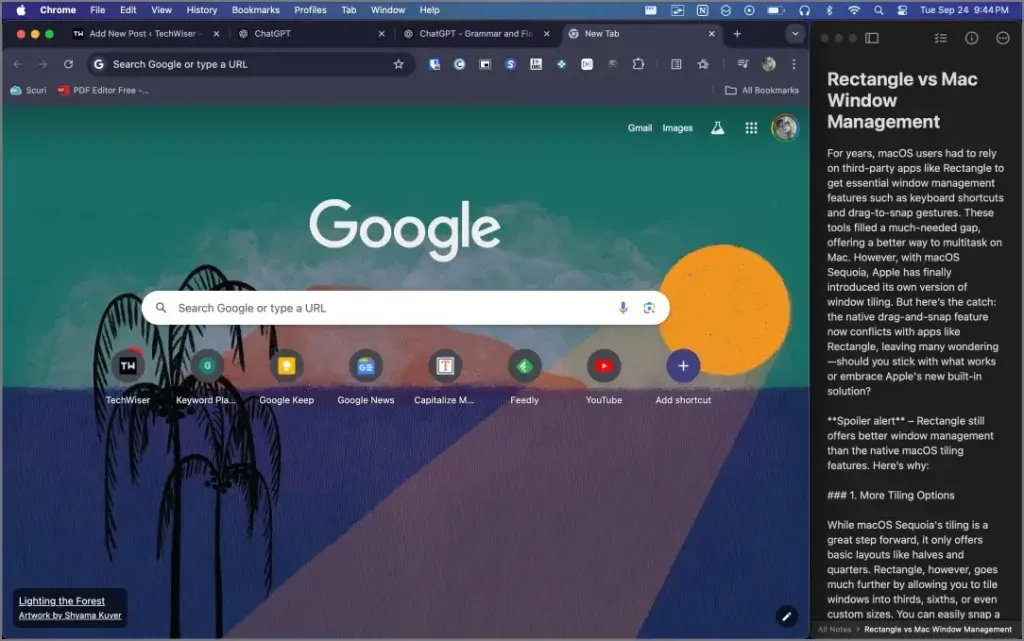
Task: Open macOS Control Center
Action: pyautogui.click(x=902, y=10)
